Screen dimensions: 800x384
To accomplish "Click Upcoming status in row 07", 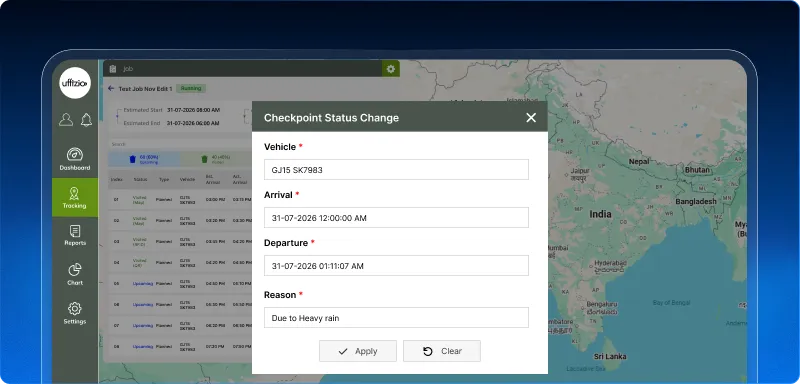I will coord(143,325).
